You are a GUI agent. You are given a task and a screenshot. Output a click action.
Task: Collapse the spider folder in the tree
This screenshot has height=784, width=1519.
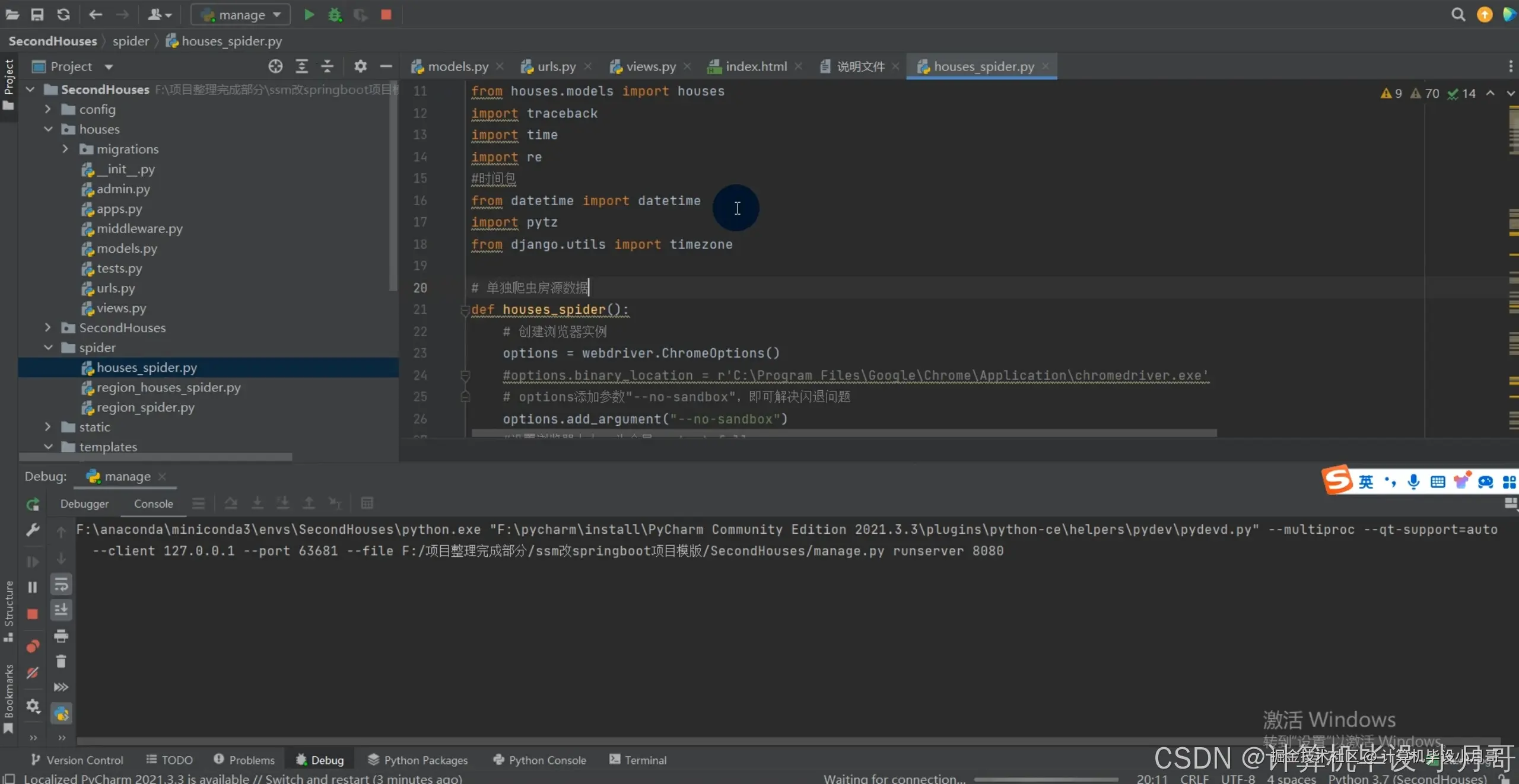(x=48, y=348)
